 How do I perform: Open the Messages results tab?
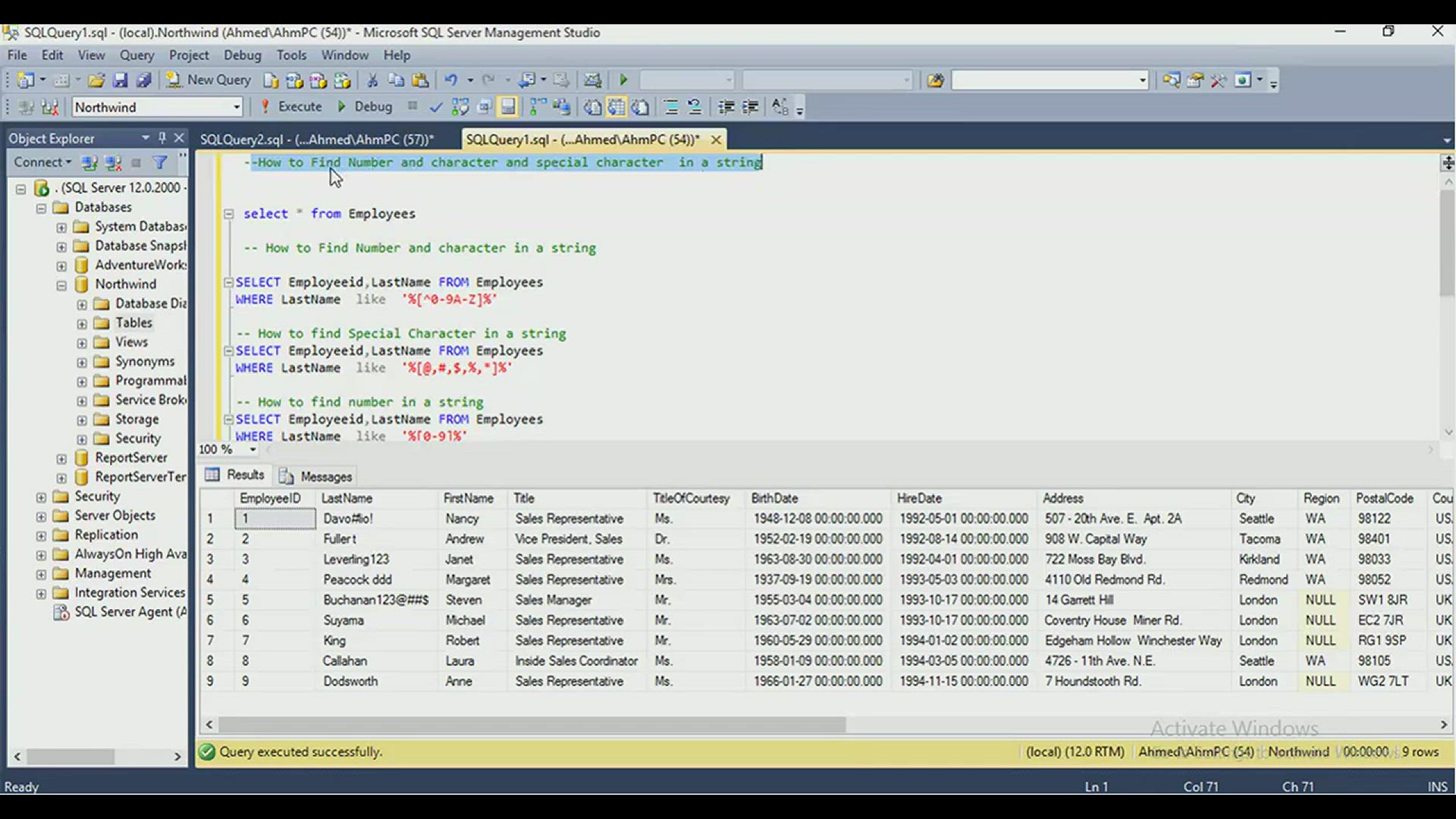(316, 476)
